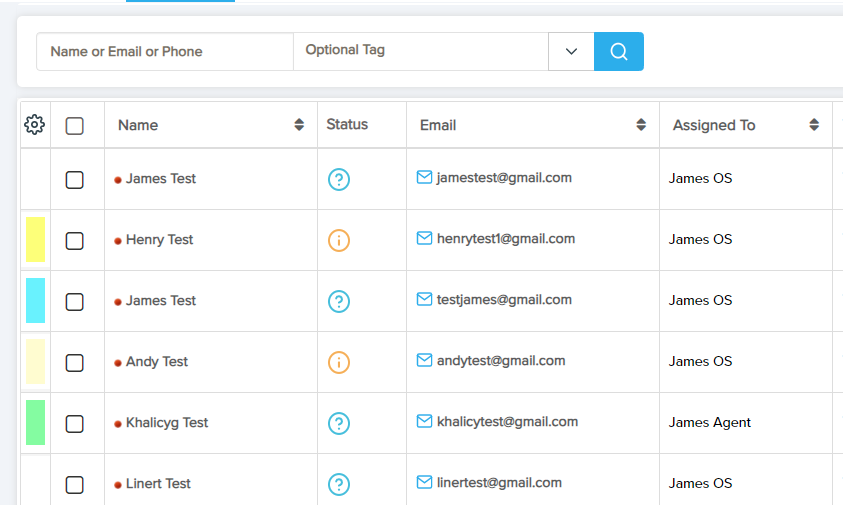Viewport: 843px width, 505px height.
Task: Click orange info status icon for Henry Test
Action: point(339,240)
